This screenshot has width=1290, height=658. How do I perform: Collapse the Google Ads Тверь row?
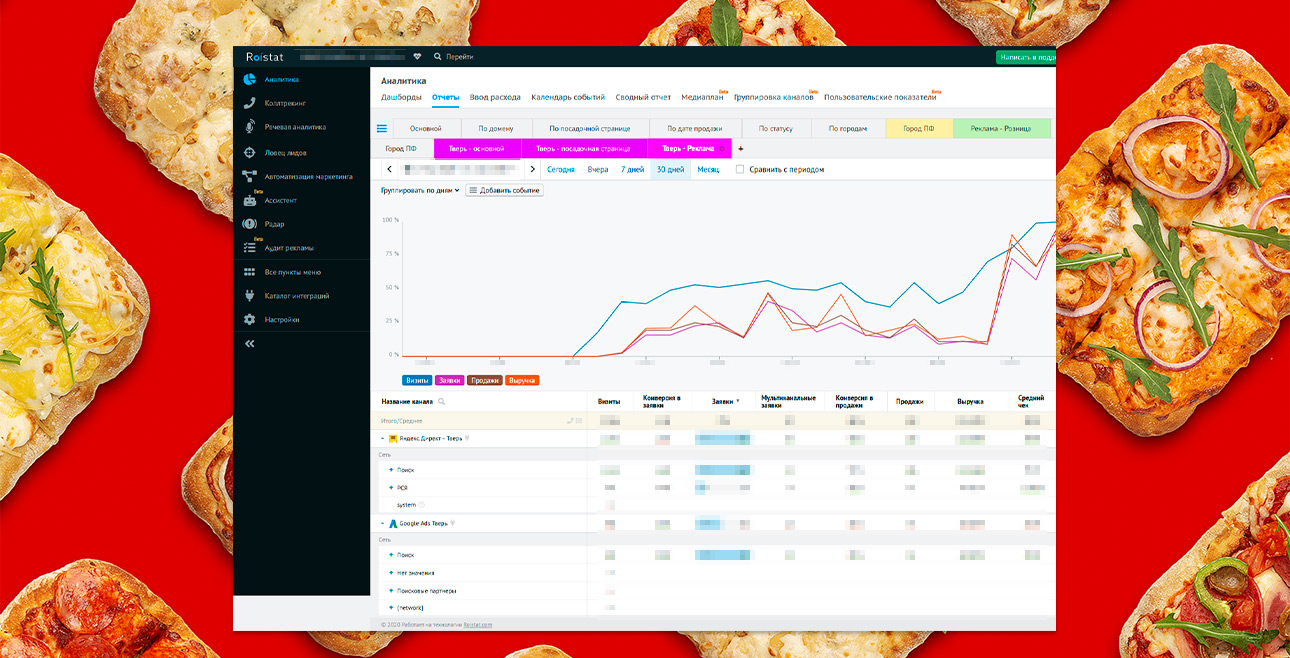(383, 523)
